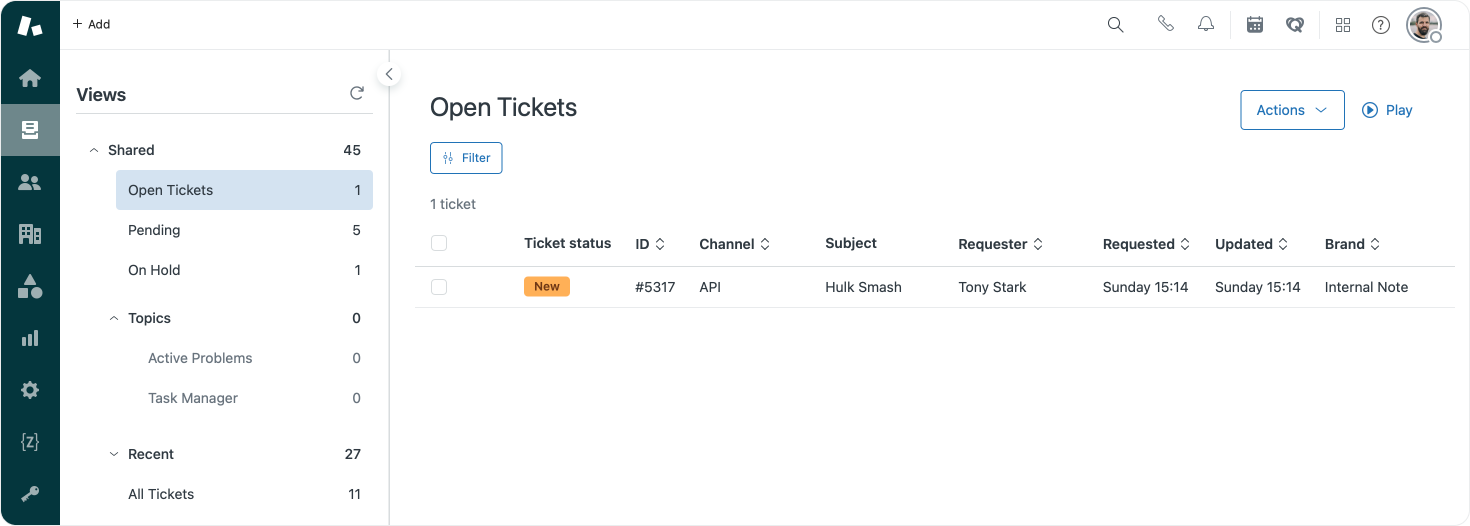This screenshot has height=526, width=1470.
Task: Open the Home dashboard icon
Action: tap(30, 78)
